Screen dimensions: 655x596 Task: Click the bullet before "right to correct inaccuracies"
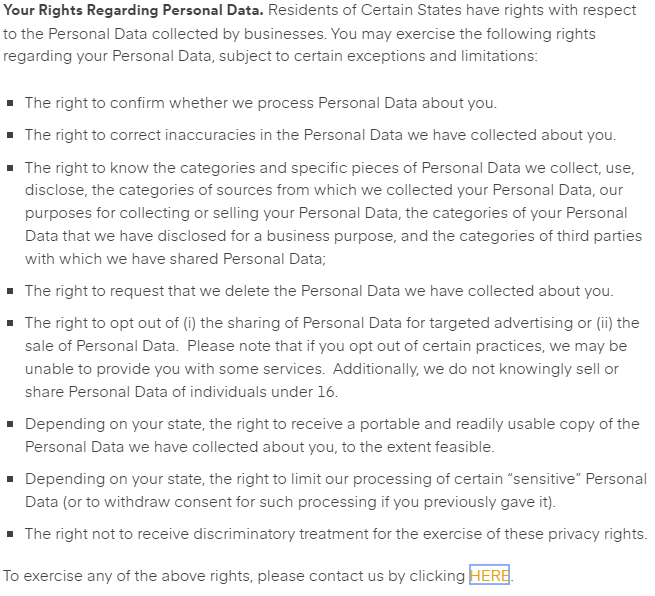click(x=10, y=135)
